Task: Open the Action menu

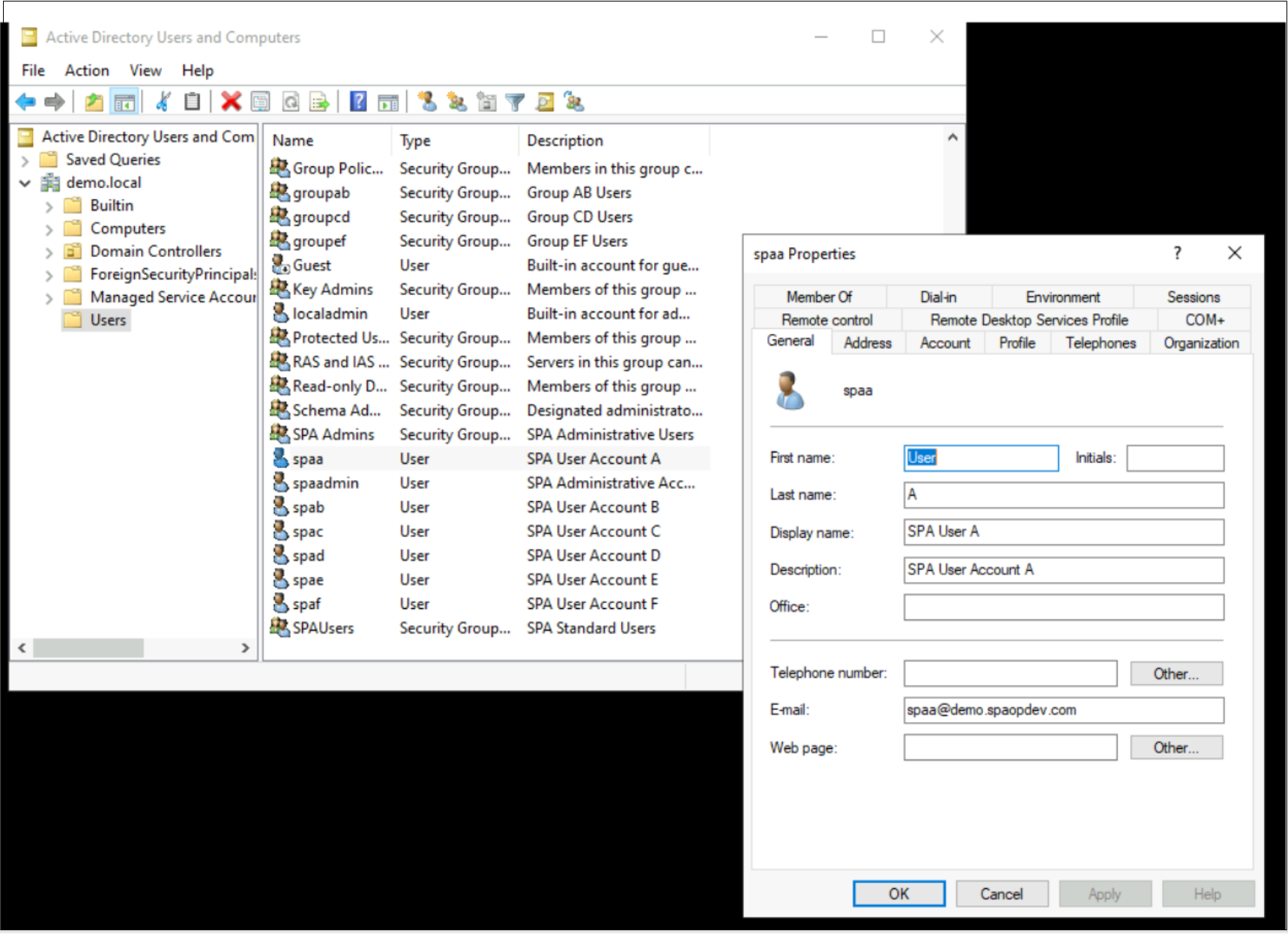Action: pyautogui.click(x=87, y=70)
